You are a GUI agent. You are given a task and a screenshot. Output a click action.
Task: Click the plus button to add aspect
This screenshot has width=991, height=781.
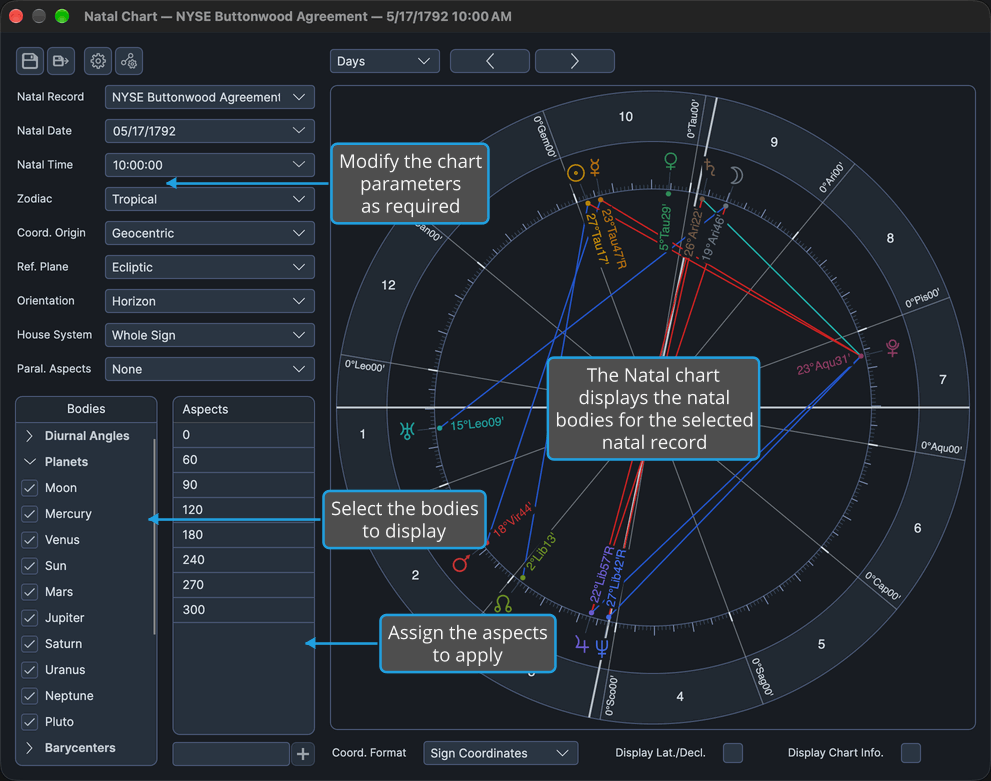click(303, 754)
